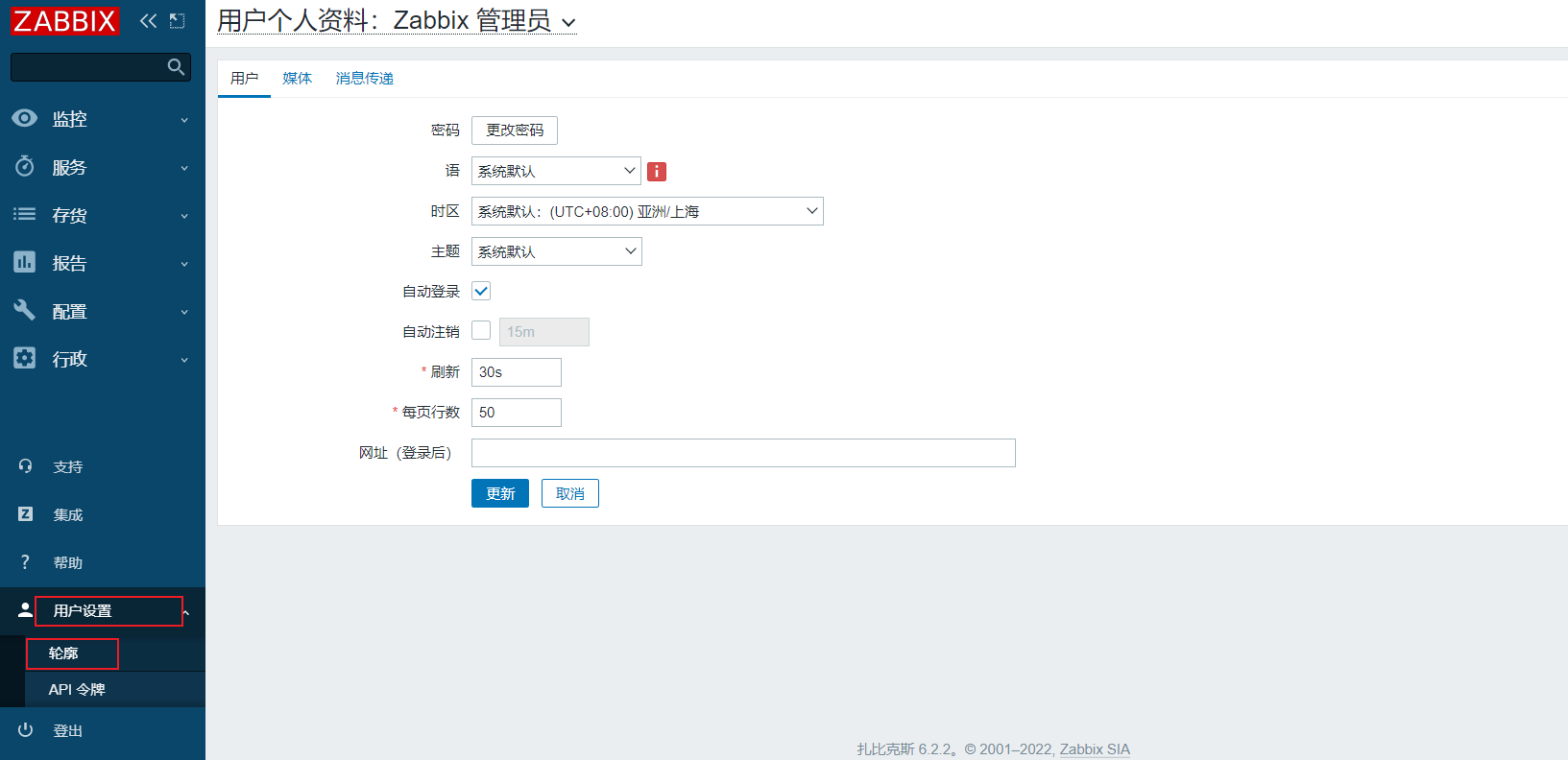Open the API 令牌 menu item

point(77,690)
